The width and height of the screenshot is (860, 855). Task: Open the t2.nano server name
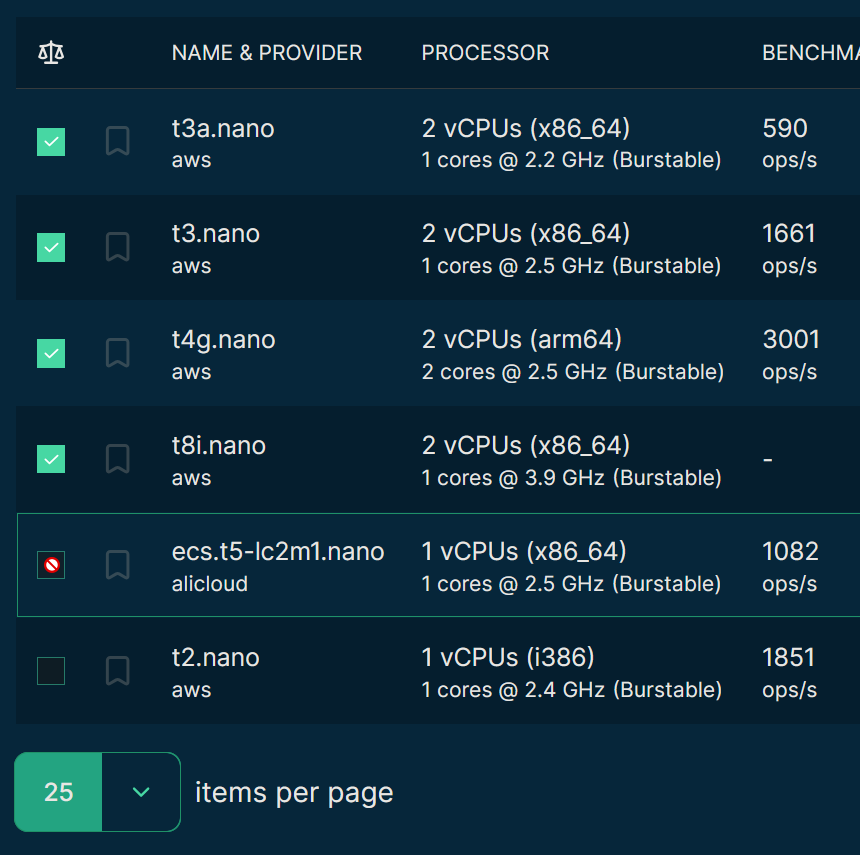(x=216, y=658)
